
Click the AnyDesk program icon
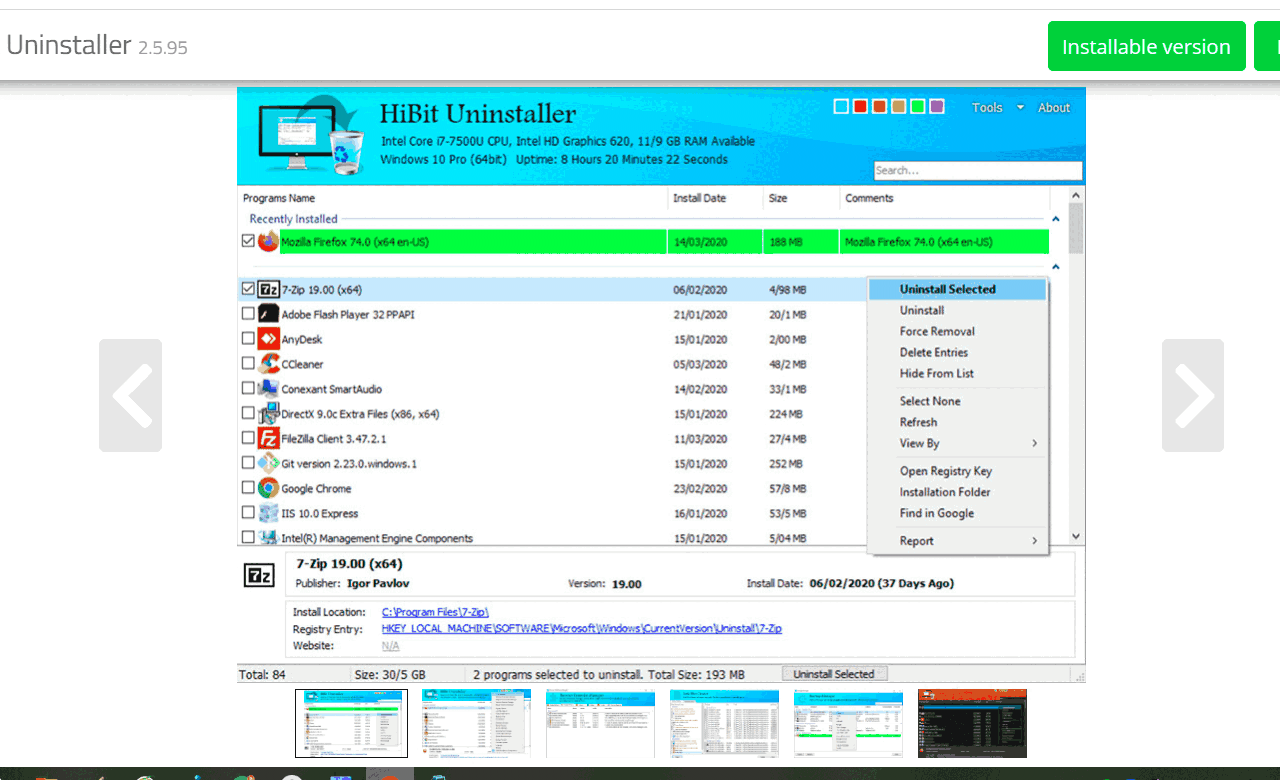267,338
